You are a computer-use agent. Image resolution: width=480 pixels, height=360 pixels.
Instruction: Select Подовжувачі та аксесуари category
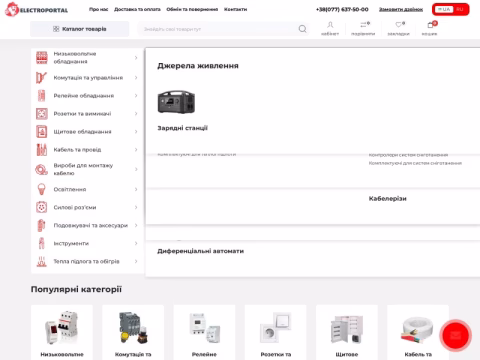(91, 225)
